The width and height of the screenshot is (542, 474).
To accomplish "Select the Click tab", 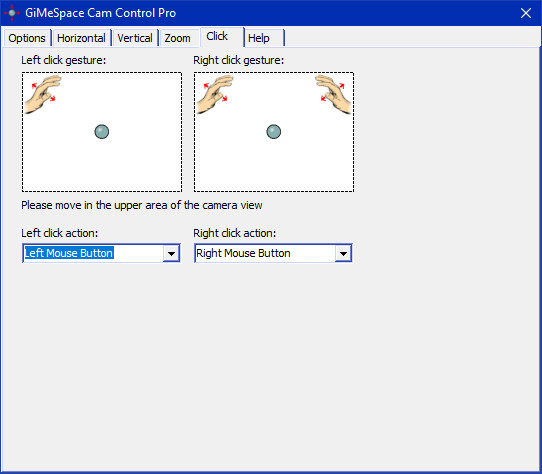I will 221,37.
